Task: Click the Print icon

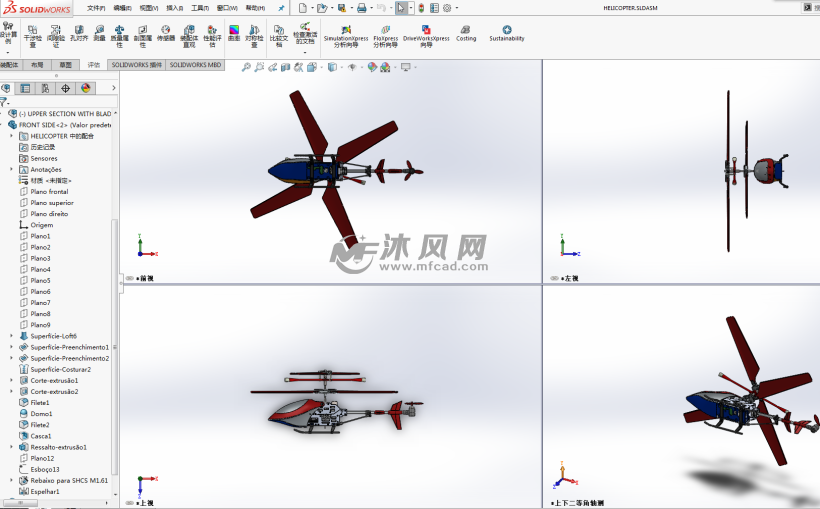Action: click(x=361, y=8)
